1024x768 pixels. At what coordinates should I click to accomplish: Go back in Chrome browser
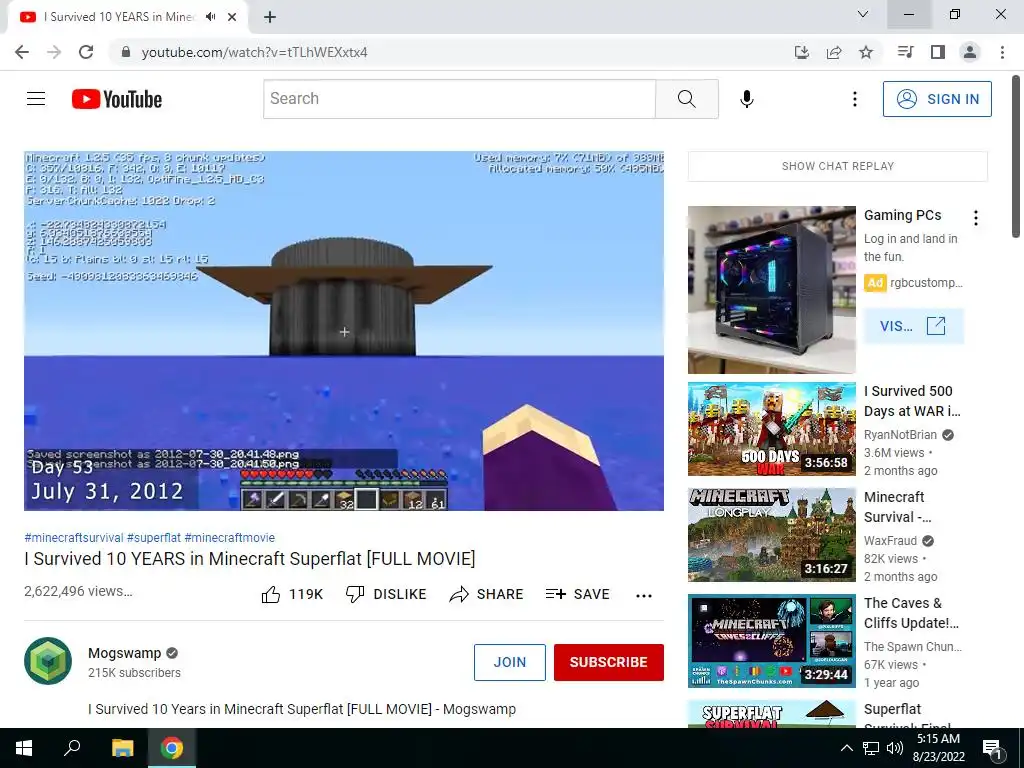tap(22, 52)
